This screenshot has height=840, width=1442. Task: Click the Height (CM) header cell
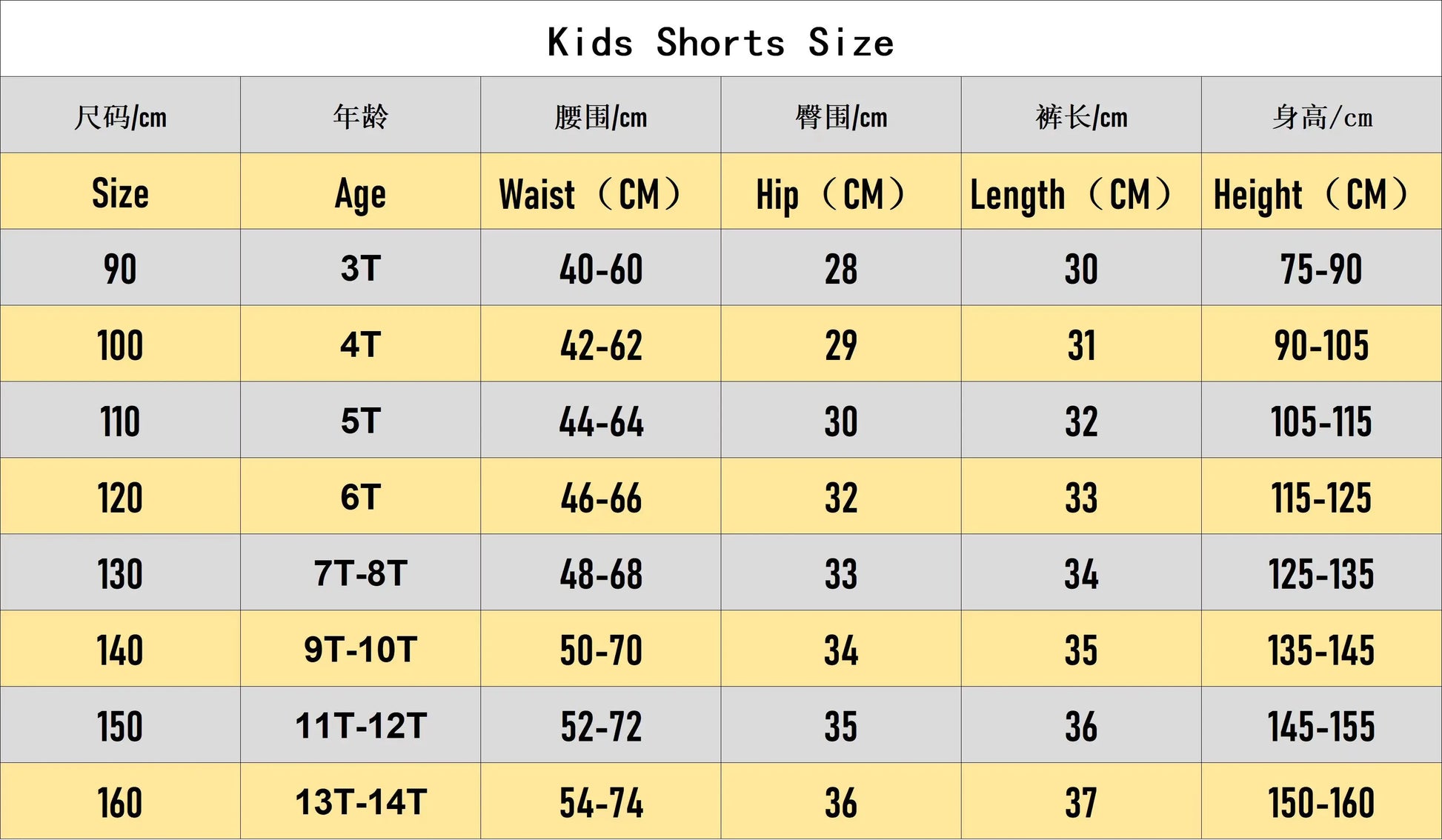coord(1321,191)
